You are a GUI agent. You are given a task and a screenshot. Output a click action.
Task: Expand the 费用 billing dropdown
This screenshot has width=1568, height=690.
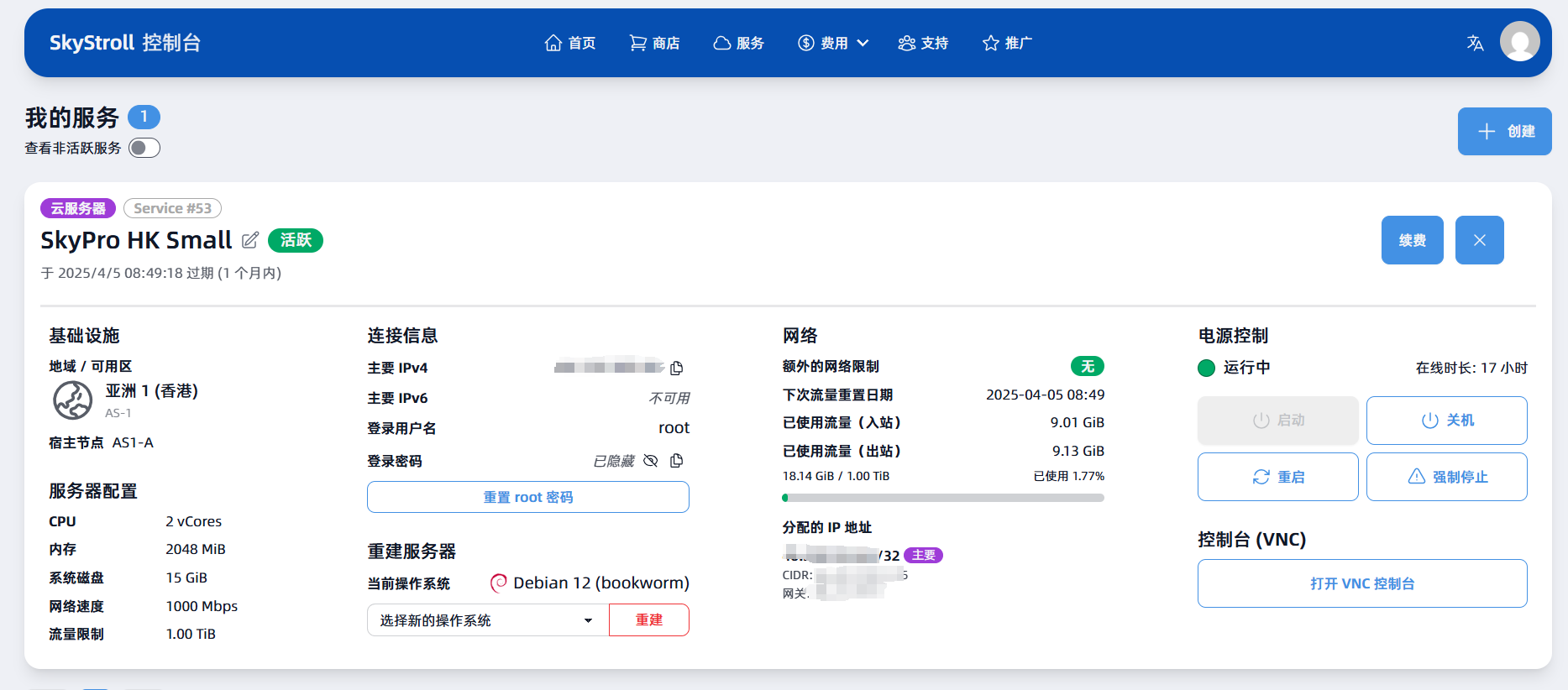point(833,43)
